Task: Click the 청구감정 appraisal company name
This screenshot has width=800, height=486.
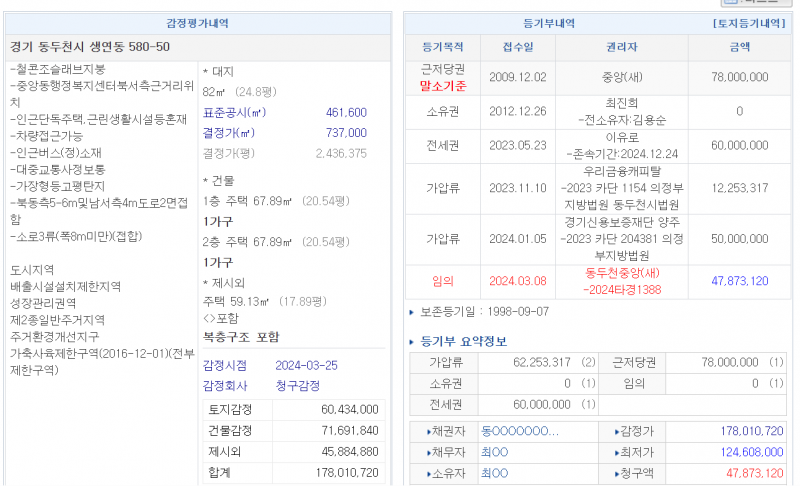Action: tap(298, 385)
